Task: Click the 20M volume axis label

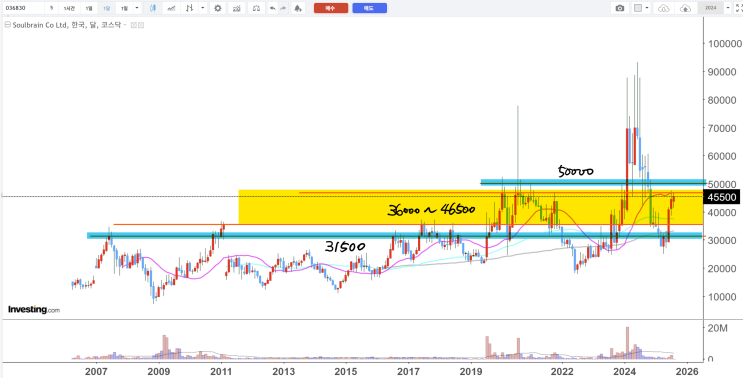Action: click(717, 328)
